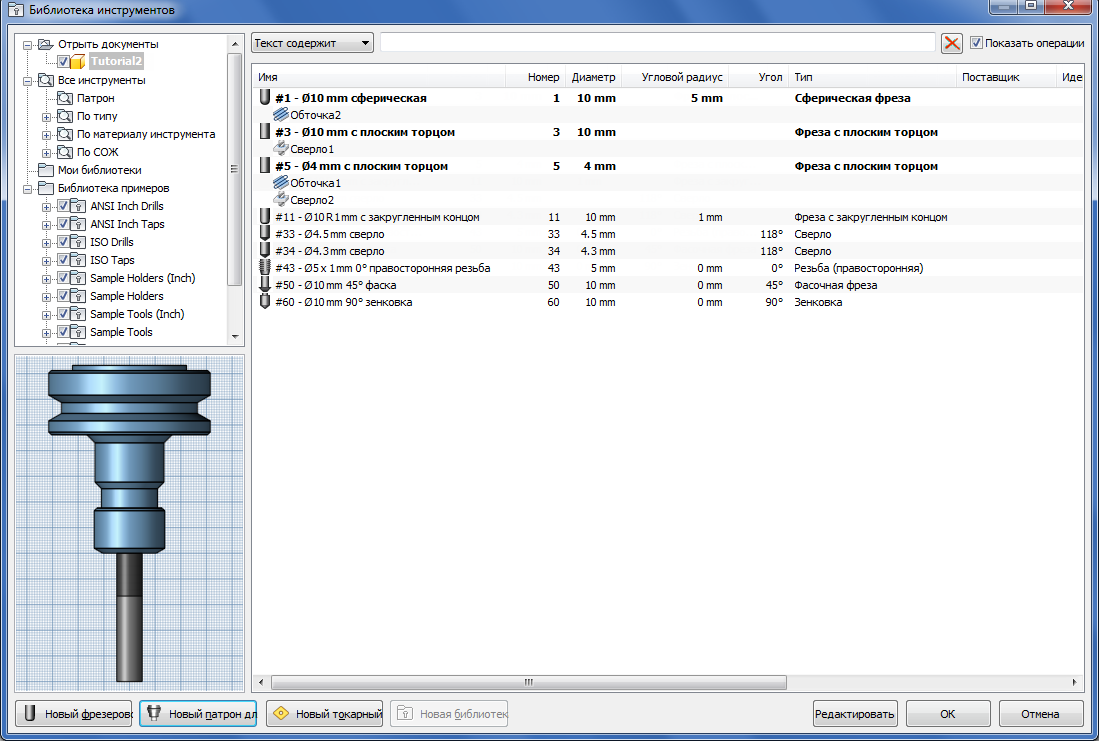This screenshot has width=1099, height=741.
Task: Expand the По типу tree node
Action: [46, 117]
